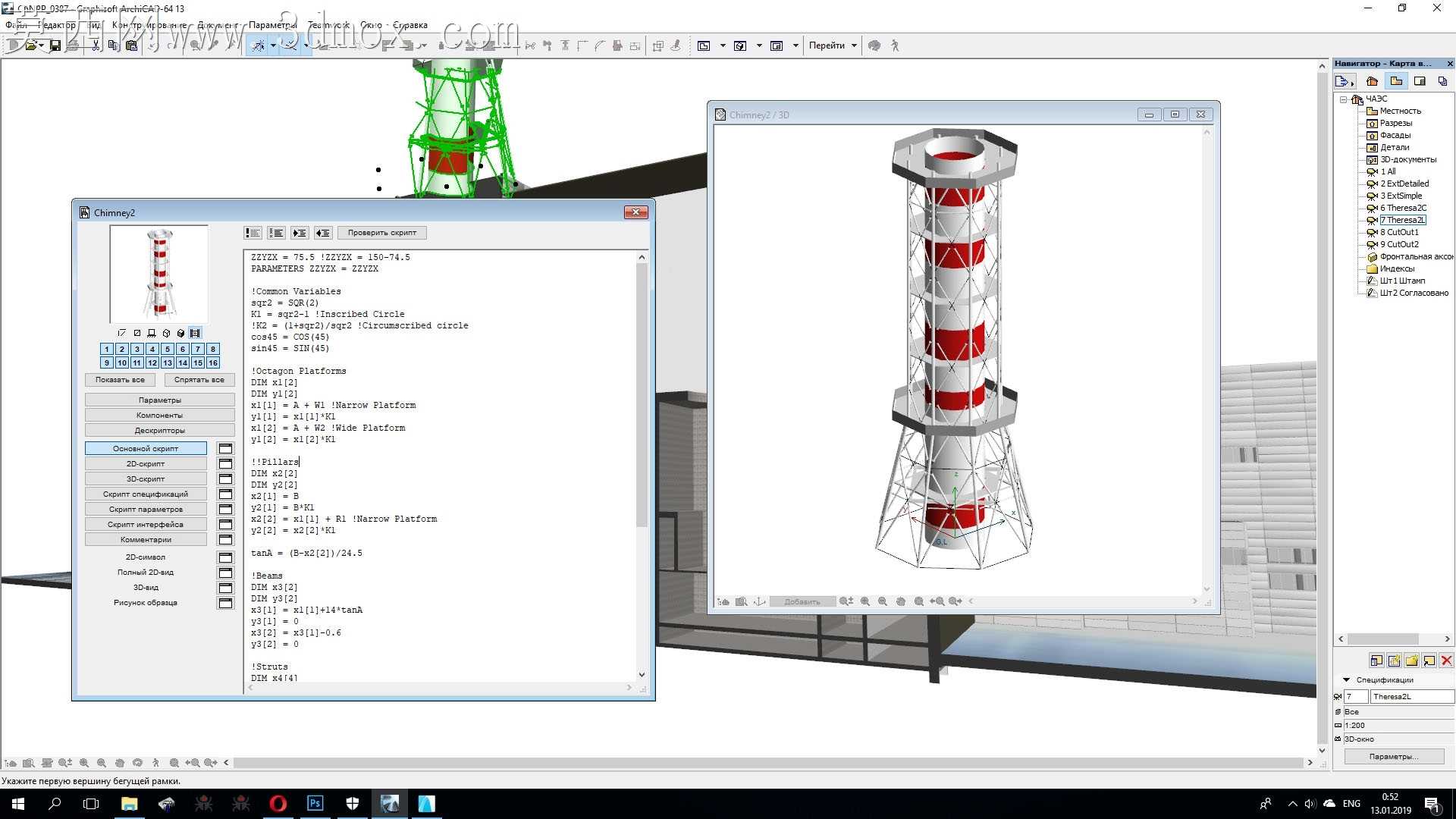Open the Перейти dropdown in toolbar
The image size is (1456, 819).
833,45
